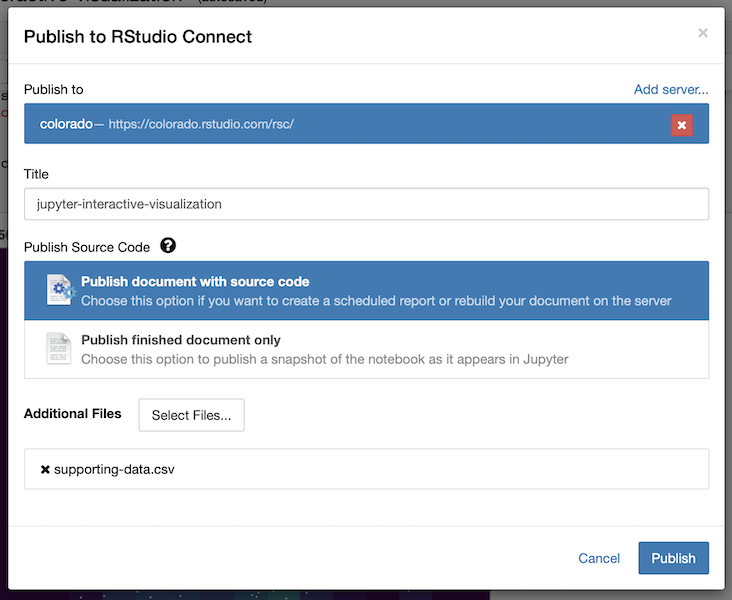
Task: Click the blue Publish button
Action: click(x=674, y=558)
